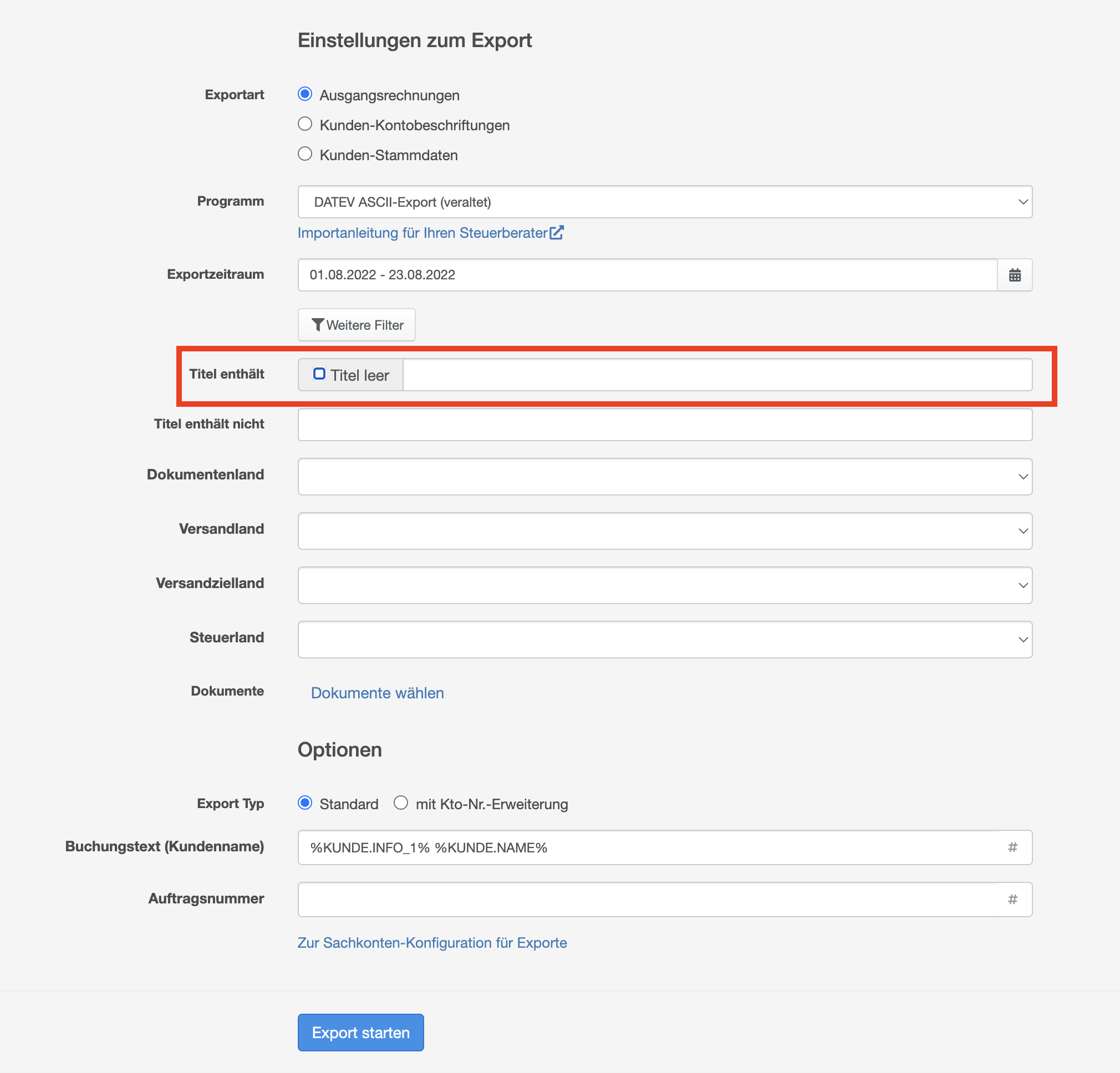Select Kunden-Kontobeschriftungen radio option
The height and width of the screenshot is (1073, 1120).
pos(305,124)
